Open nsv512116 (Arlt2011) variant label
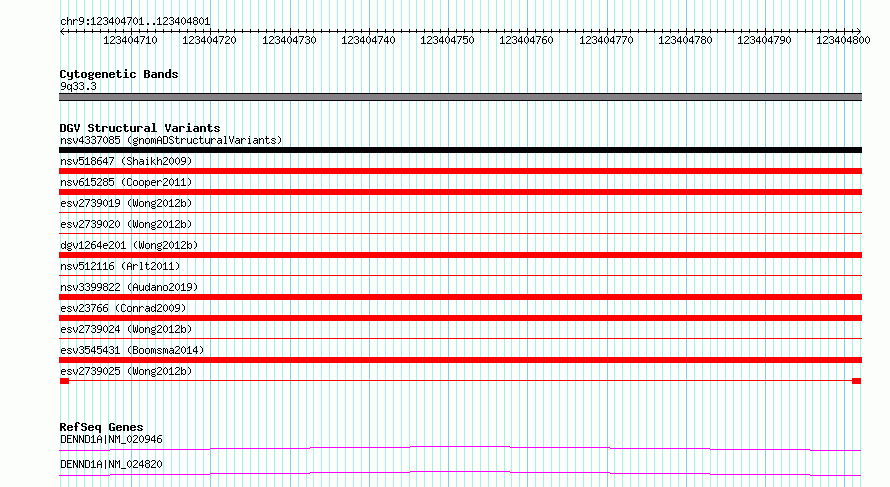Viewport: 890px width, 487px height. [120, 266]
